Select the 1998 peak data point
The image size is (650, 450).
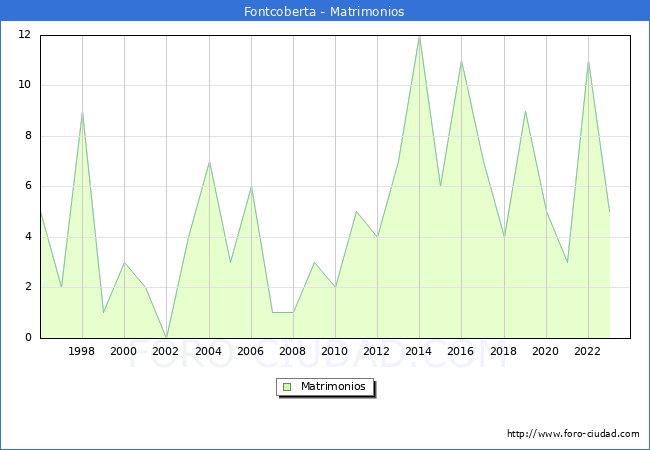pyautogui.click(x=82, y=112)
